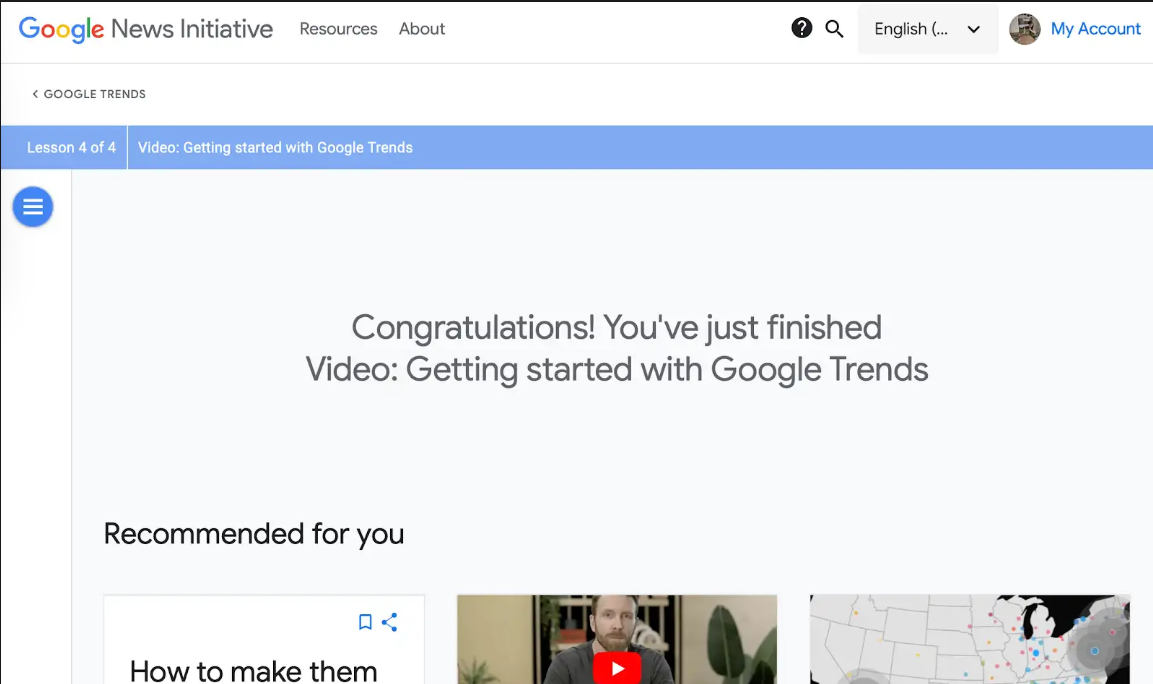Expand language selector using chevron arrow
Viewport: 1153px width, 684px height.
click(x=973, y=29)
